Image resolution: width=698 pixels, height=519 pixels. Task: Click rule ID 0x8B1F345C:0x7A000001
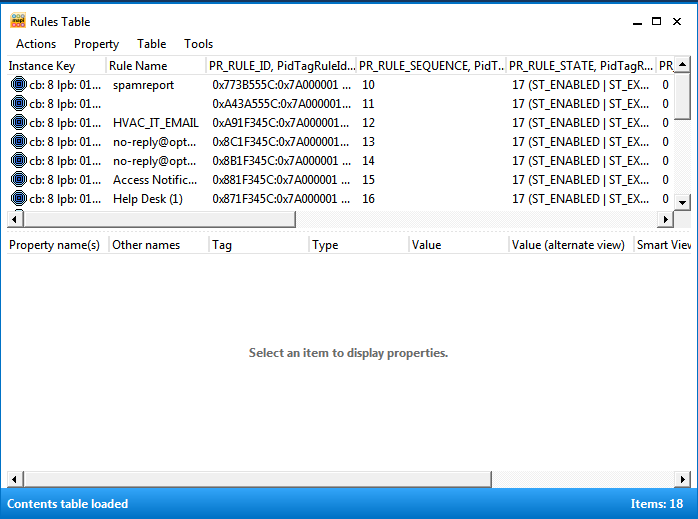(281, 161)
